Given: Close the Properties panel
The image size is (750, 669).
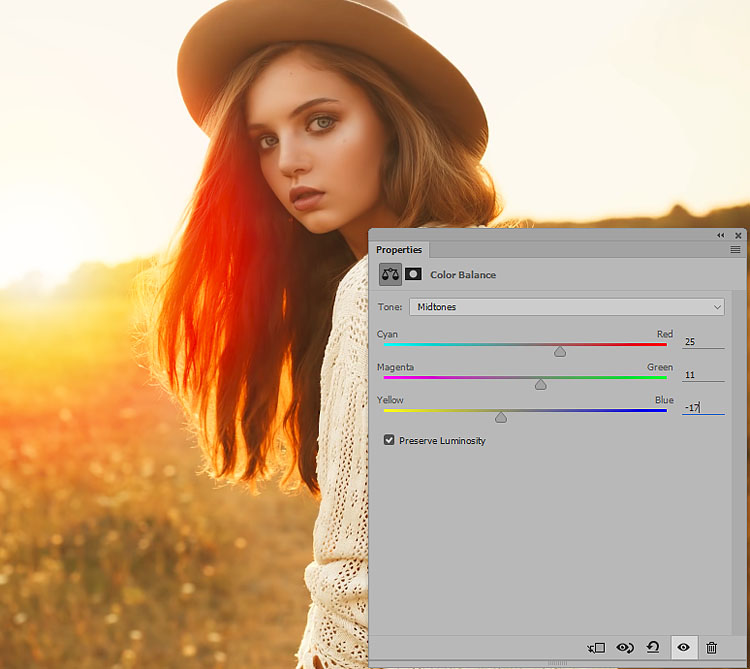Looking at the screenshot, I should point(738,235).
